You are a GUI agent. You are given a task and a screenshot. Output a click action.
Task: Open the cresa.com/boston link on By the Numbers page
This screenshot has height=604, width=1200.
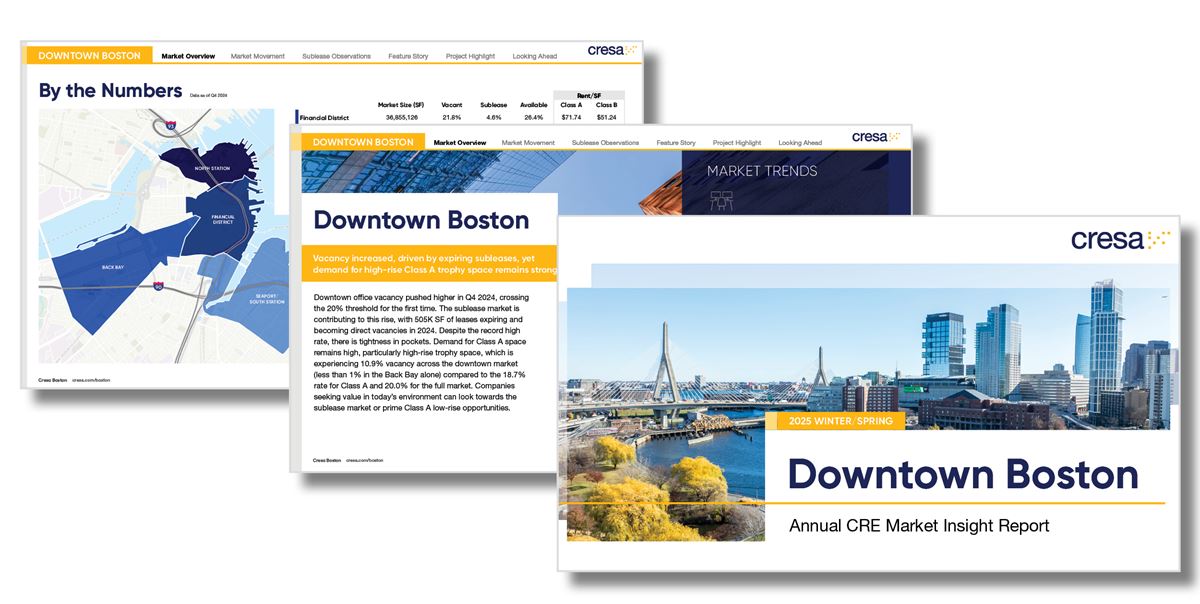tap(92, 380)
